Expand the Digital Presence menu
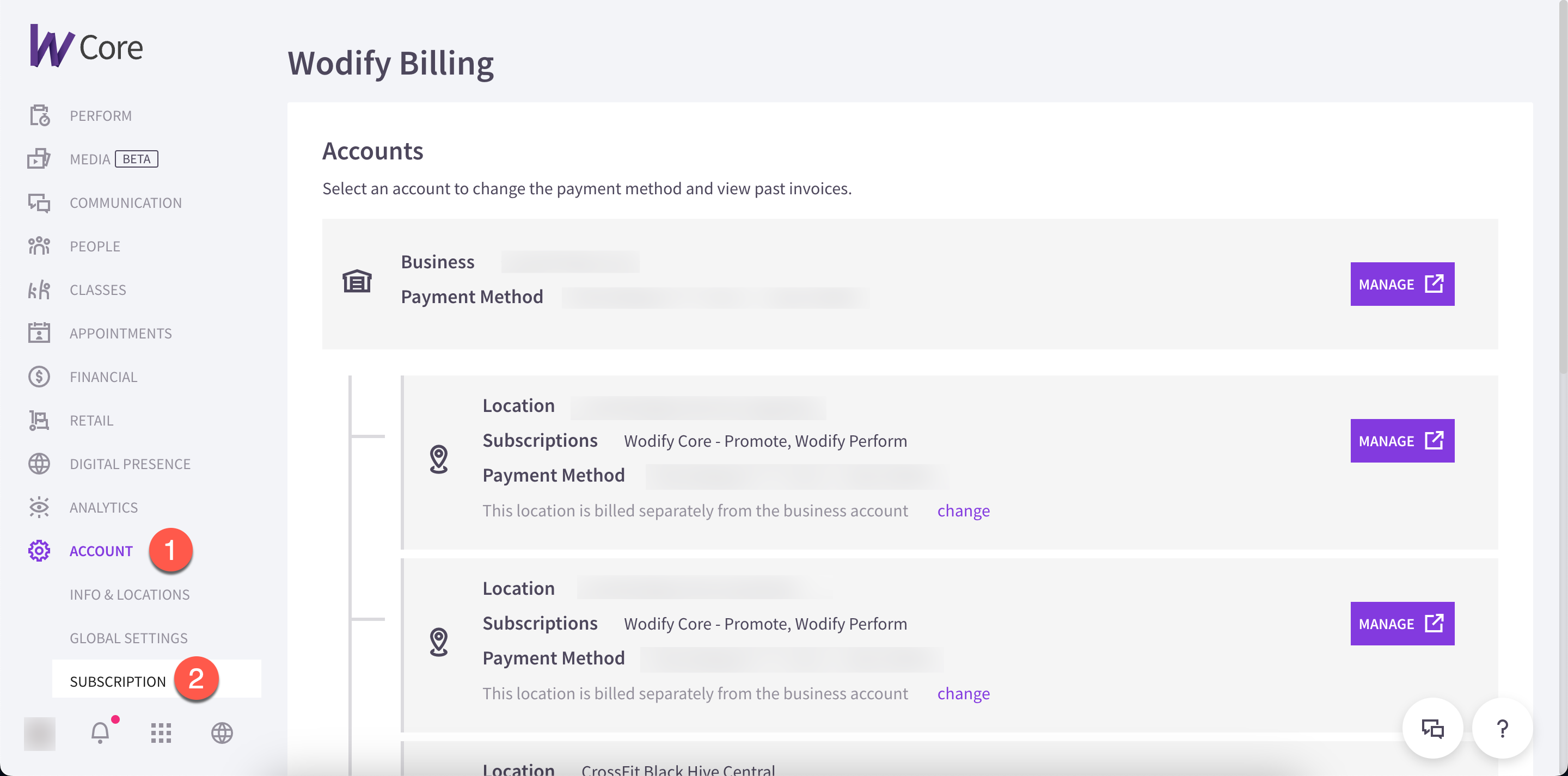This screenshot has width=1568, height=776. pos(130,464)
